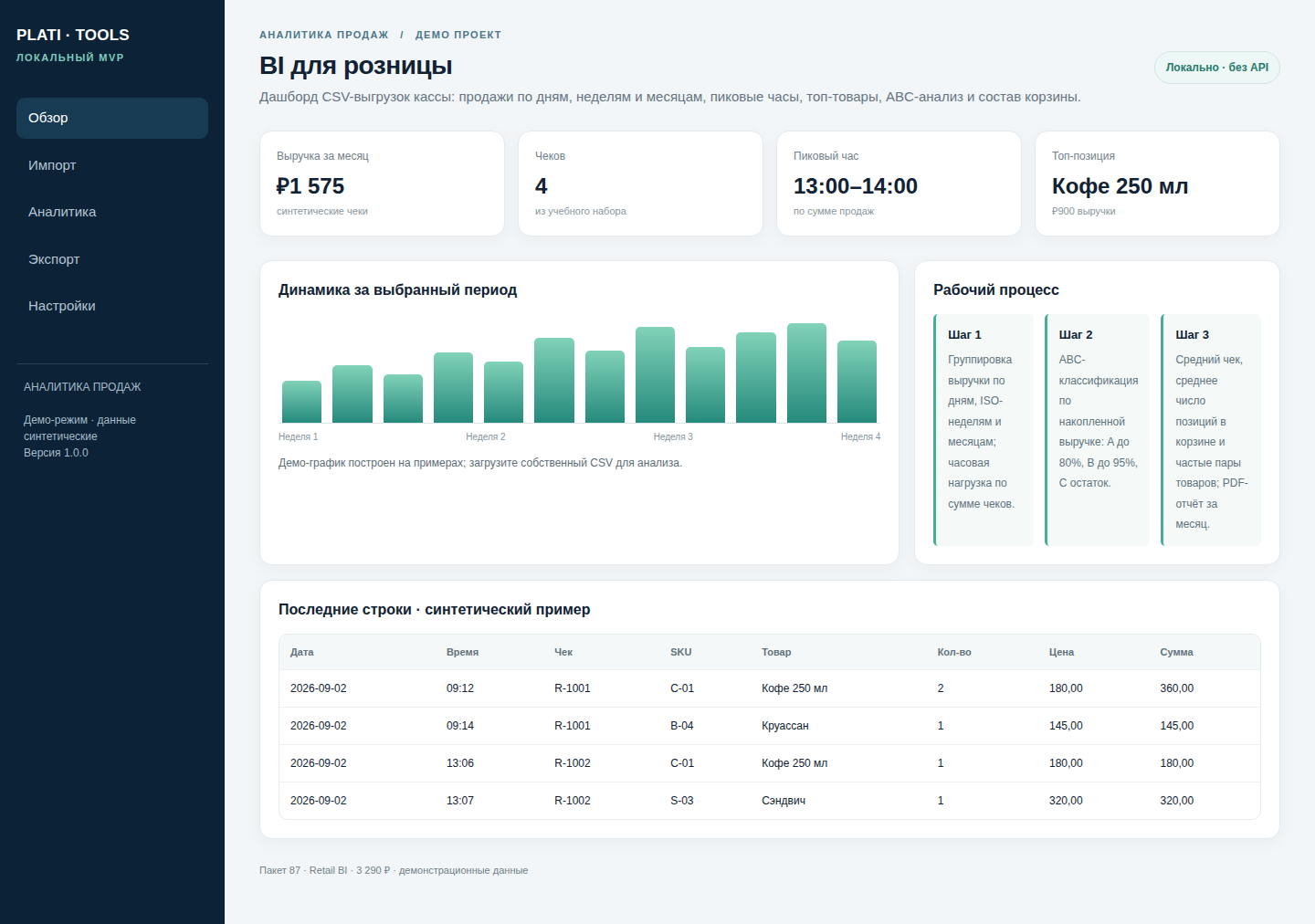
Task: Select the Шаг 3 process card
Action: (x=1211, y=430)
